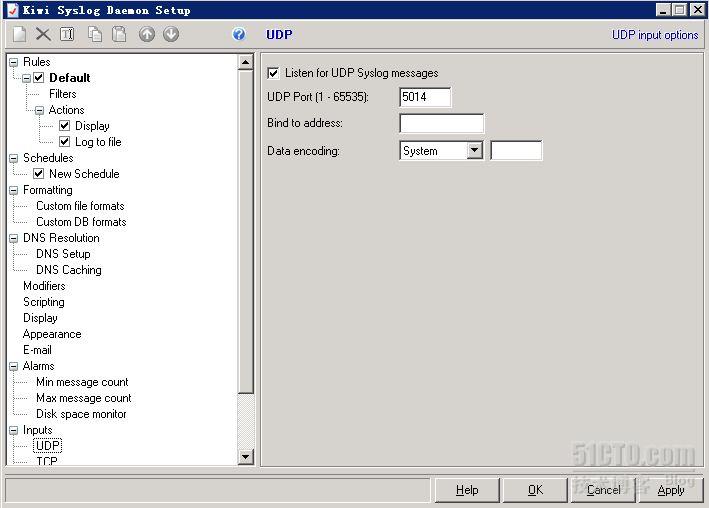709x508 pixels.
Task: Select top-level Display settings item
Action: (x=40, y=318)
